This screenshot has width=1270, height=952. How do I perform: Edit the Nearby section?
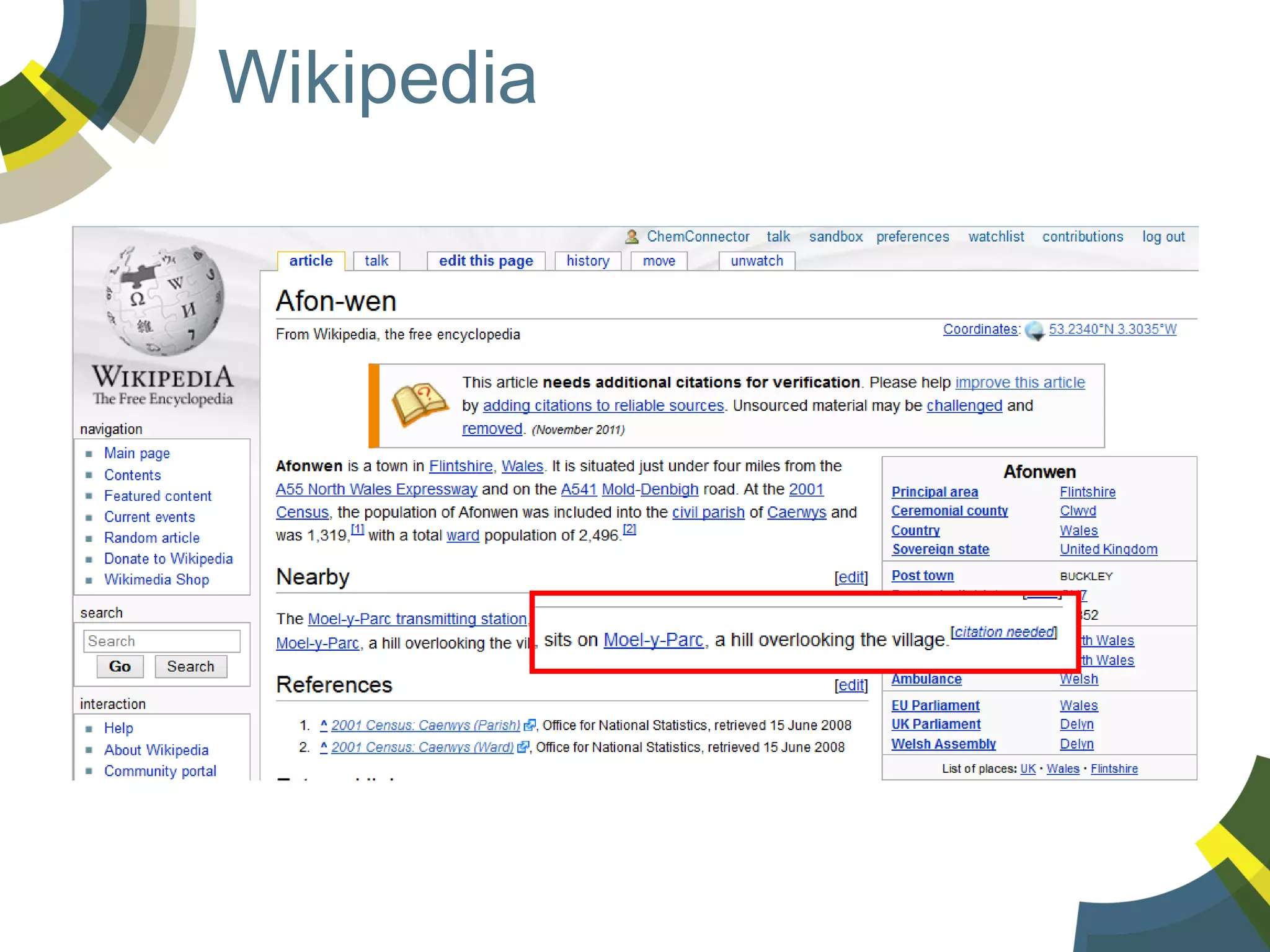click(x=851, y=577)
